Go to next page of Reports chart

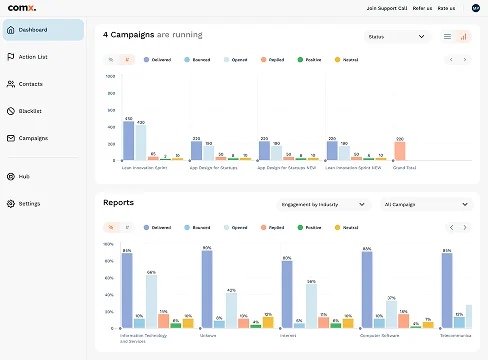[x=465, y=227]
